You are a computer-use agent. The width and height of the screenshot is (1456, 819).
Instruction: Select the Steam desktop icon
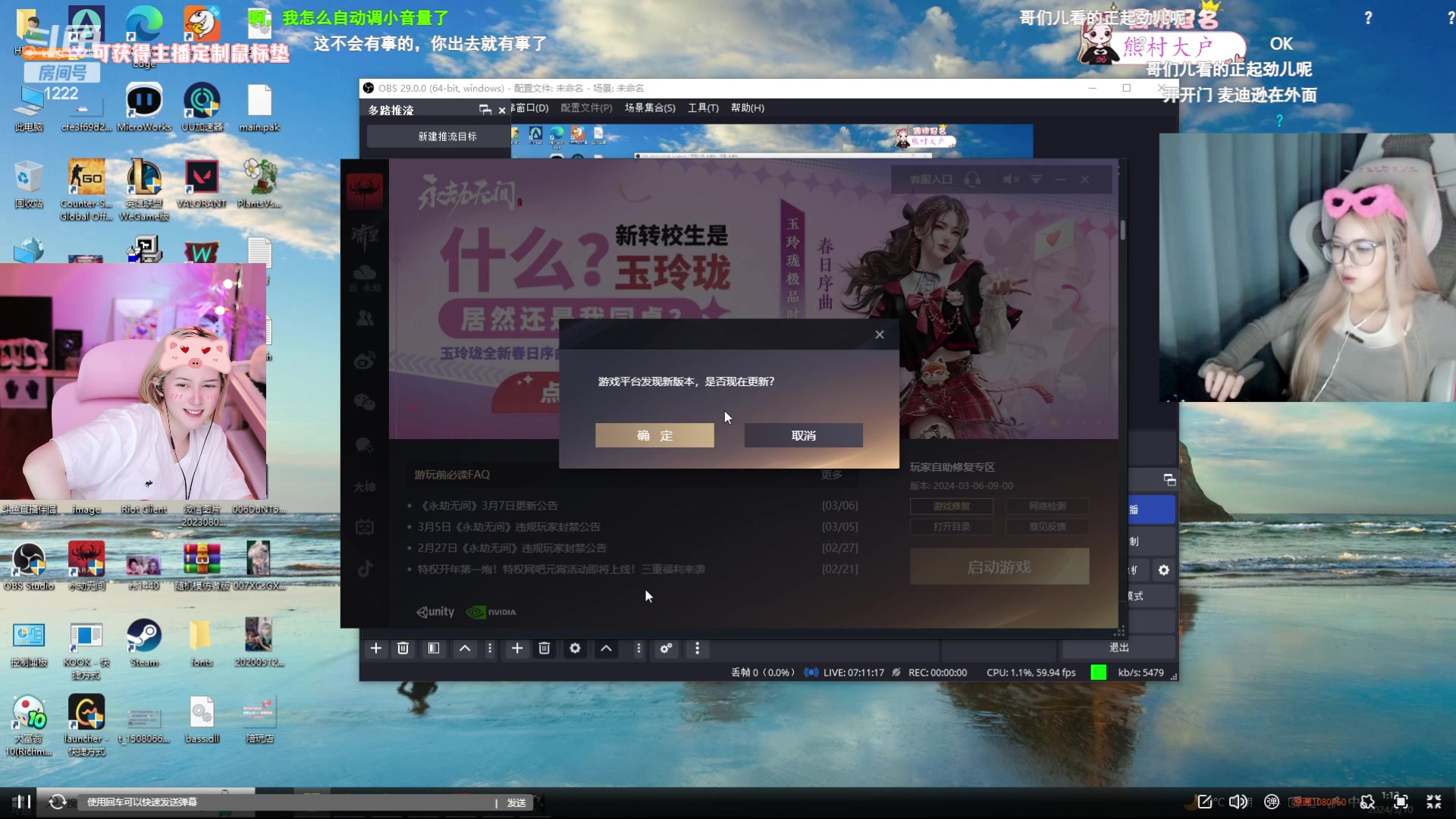pos(144,643)
